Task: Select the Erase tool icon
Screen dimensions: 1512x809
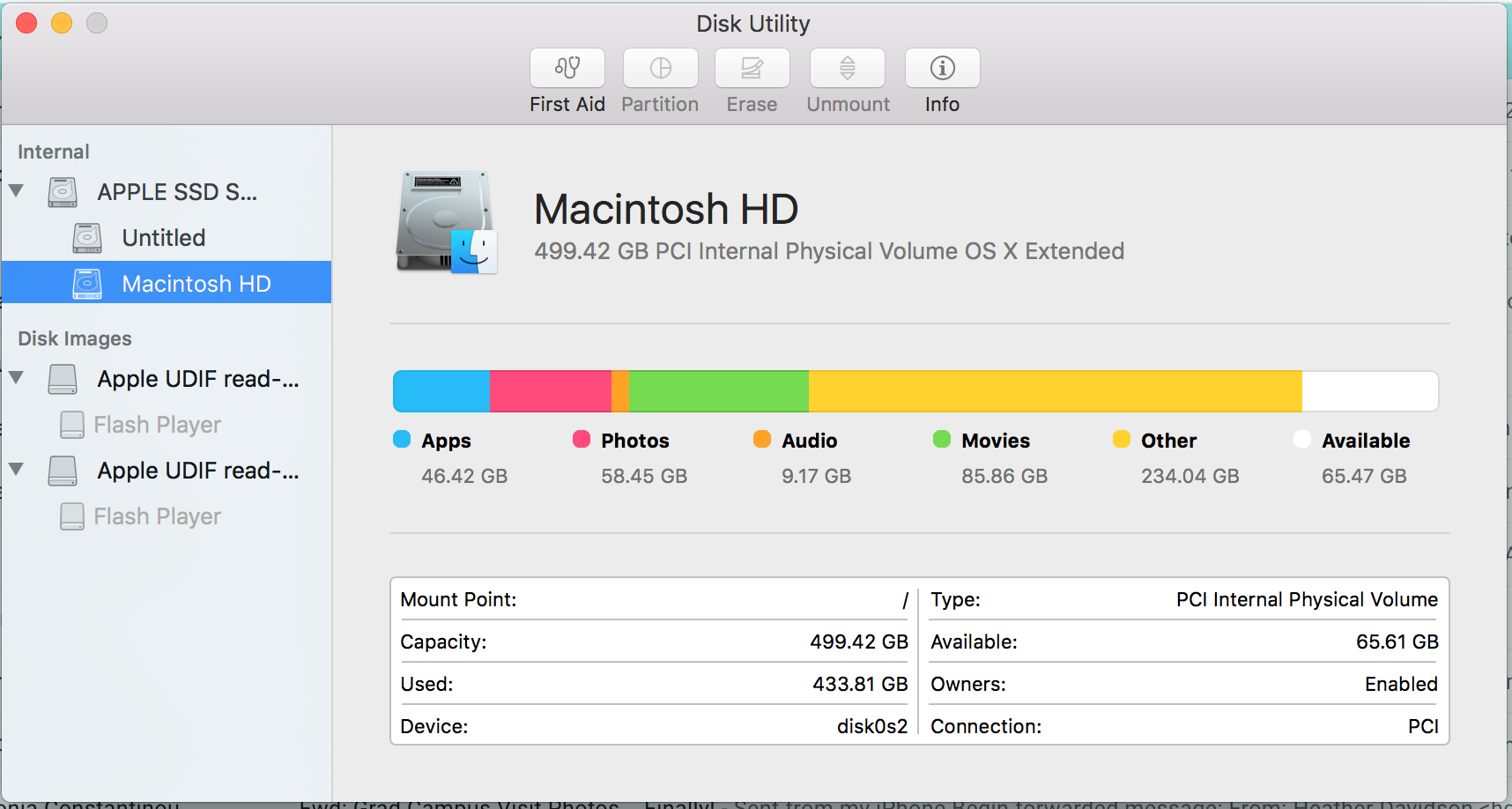Action: (x=751, y=68)
